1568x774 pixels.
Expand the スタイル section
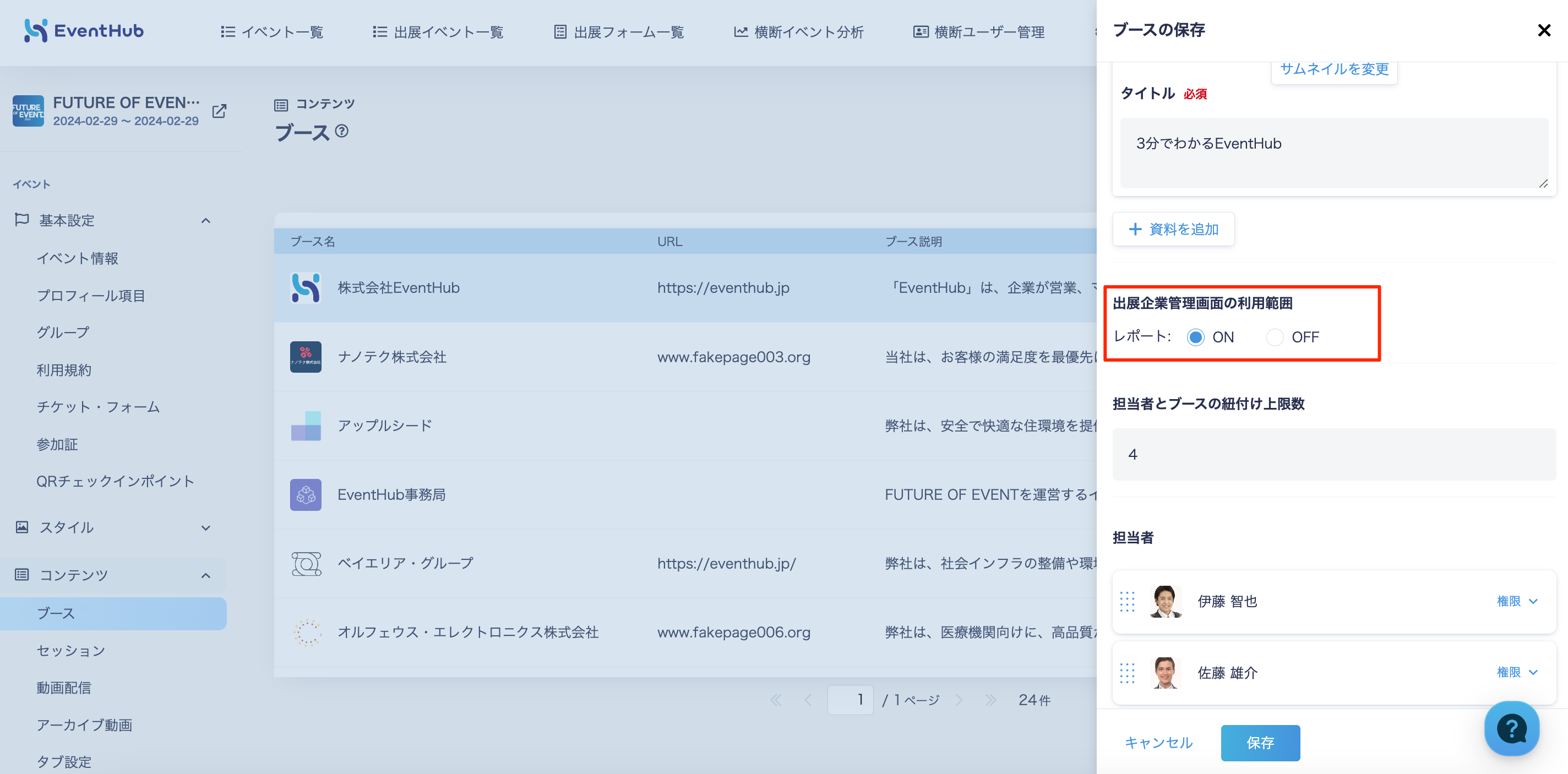[206, 527]
